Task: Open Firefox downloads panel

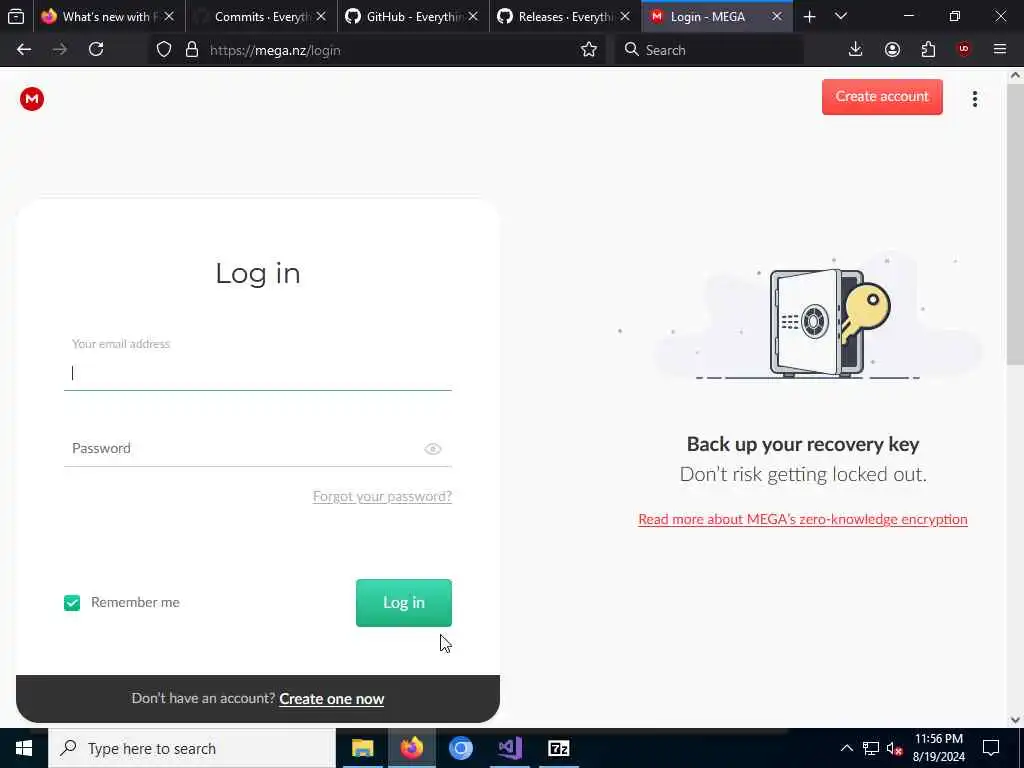Action: [x=856, y=50]
